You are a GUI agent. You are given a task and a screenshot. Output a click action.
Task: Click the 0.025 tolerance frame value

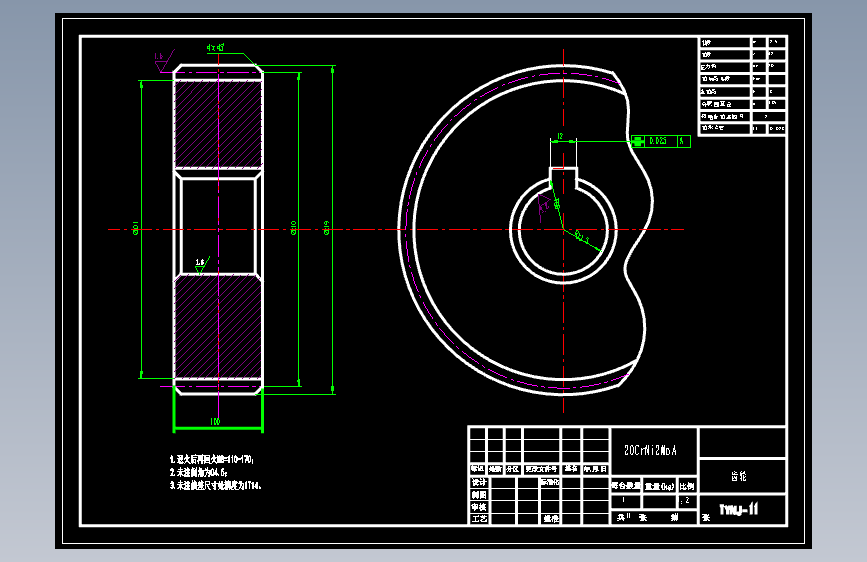[658, 141]
